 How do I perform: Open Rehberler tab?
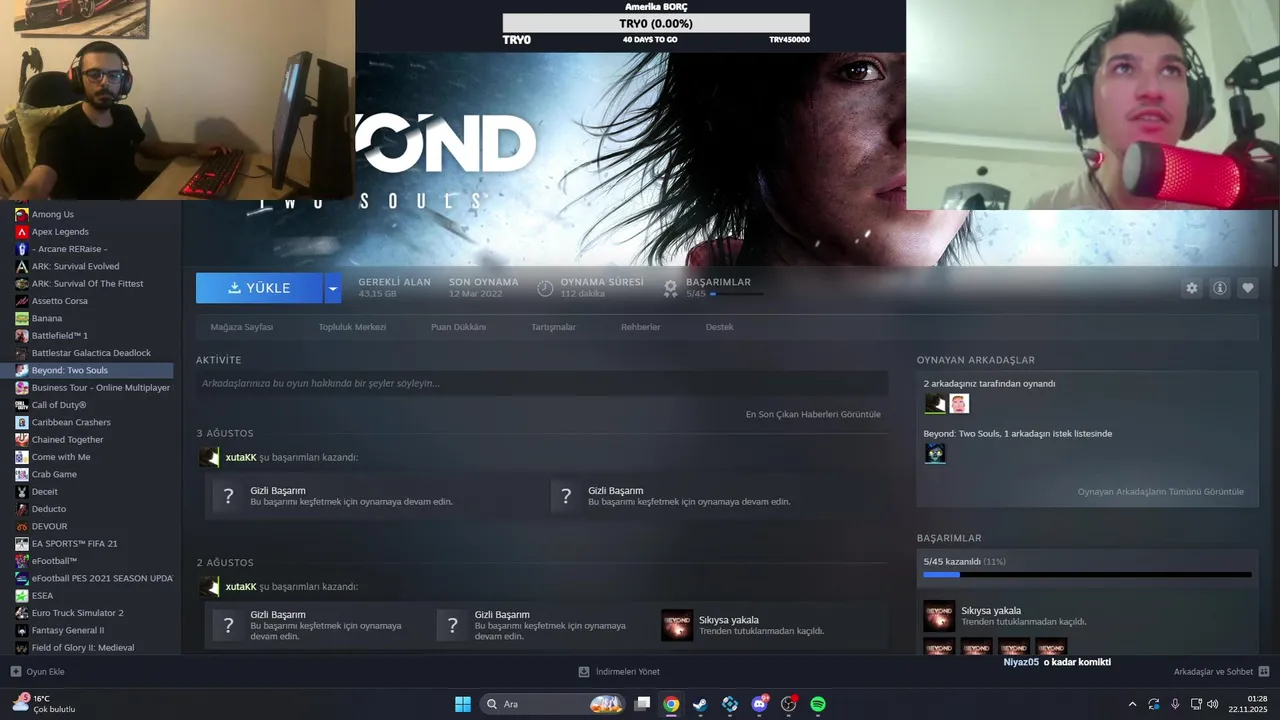coord(640,327)
